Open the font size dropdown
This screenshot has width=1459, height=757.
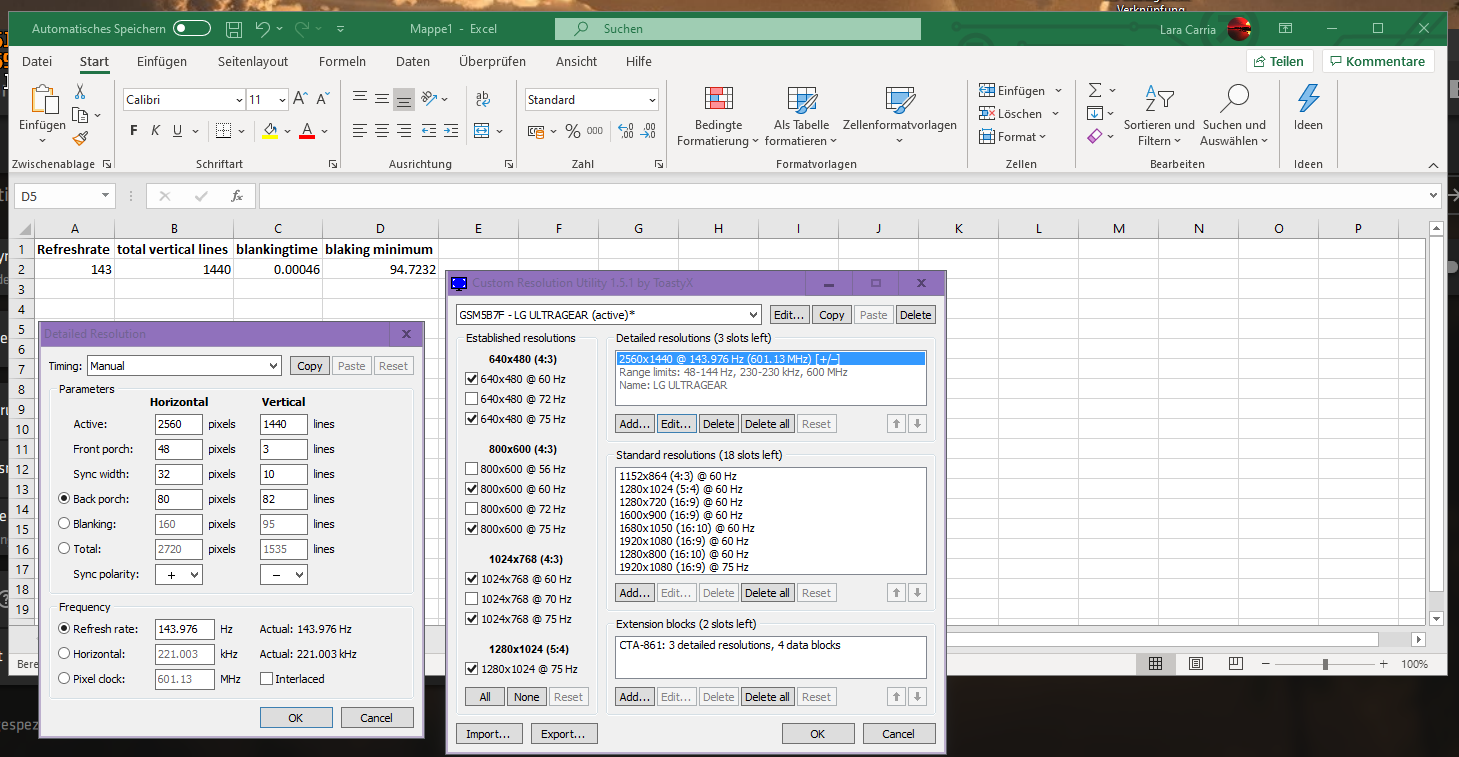click(282, 100)
